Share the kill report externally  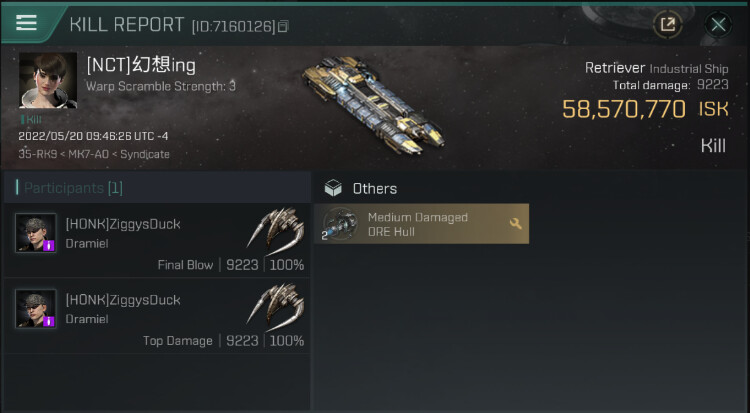(x=666, y=24)
